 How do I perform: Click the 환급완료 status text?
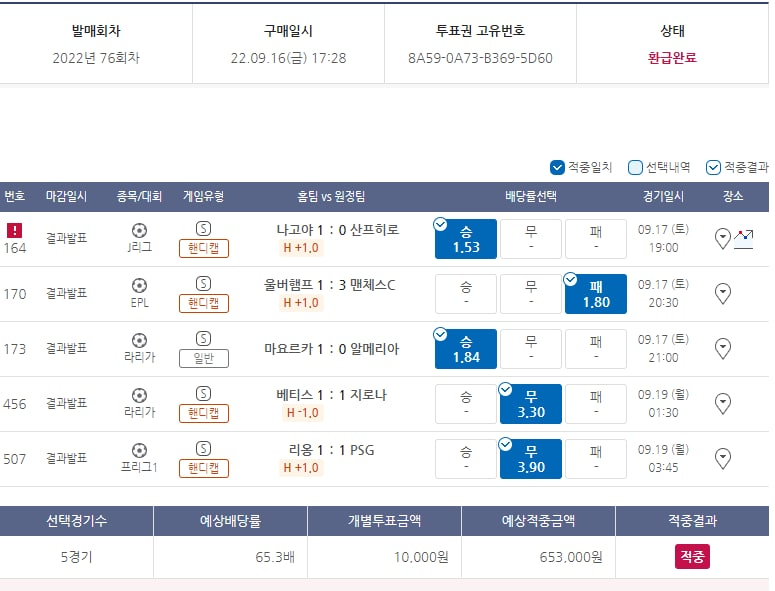[672, 58]
